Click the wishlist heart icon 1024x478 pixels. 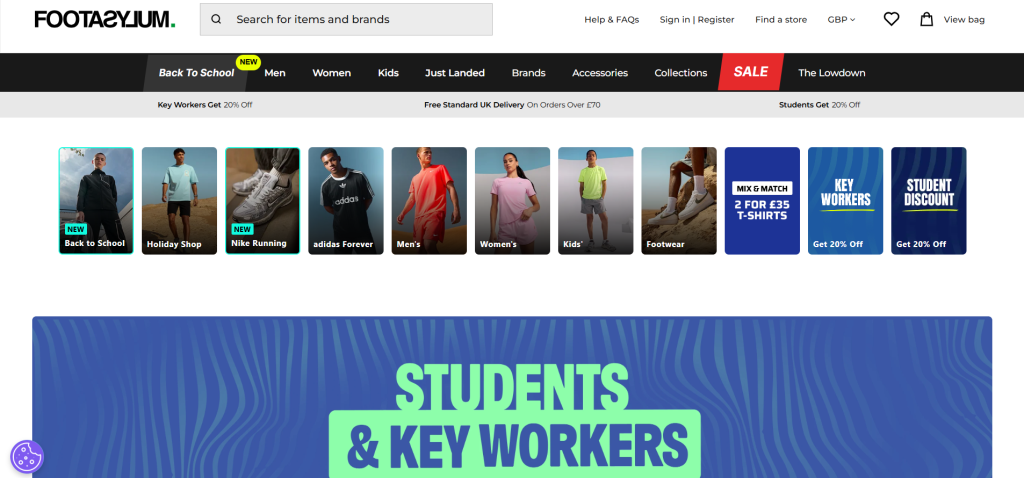[x=891, y=20]
